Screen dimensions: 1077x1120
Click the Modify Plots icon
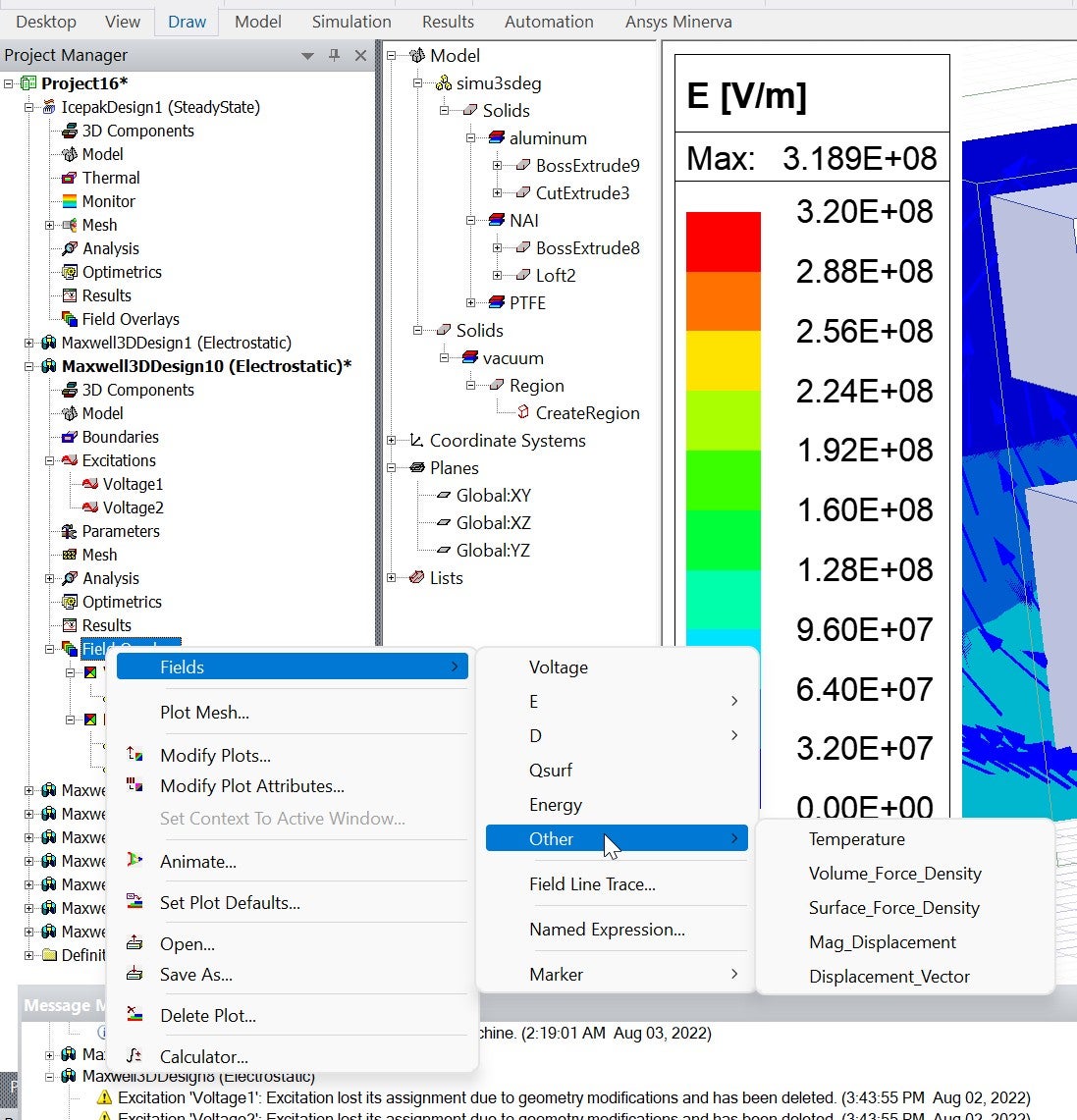(135, 755)
